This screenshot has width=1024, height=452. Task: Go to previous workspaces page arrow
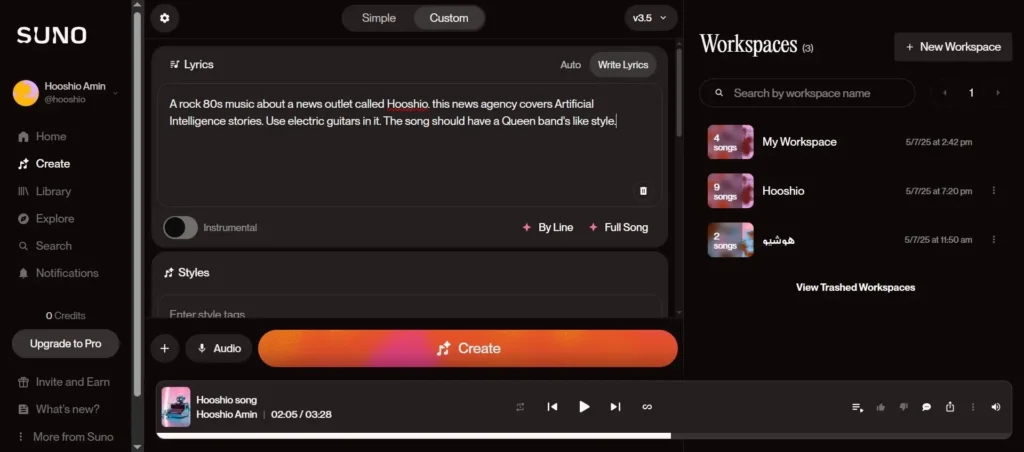[944, 93]
